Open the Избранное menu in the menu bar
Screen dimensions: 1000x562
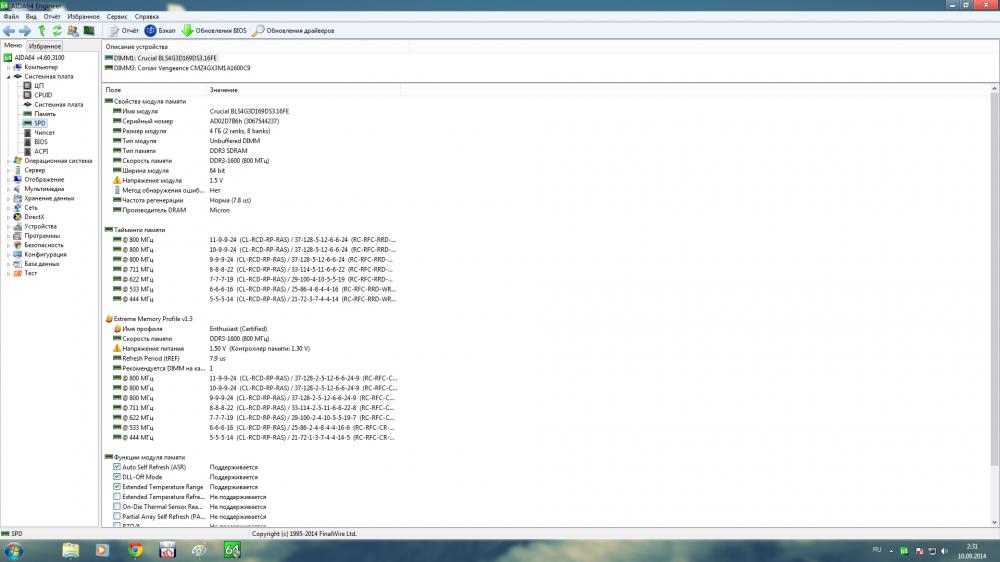84,17
